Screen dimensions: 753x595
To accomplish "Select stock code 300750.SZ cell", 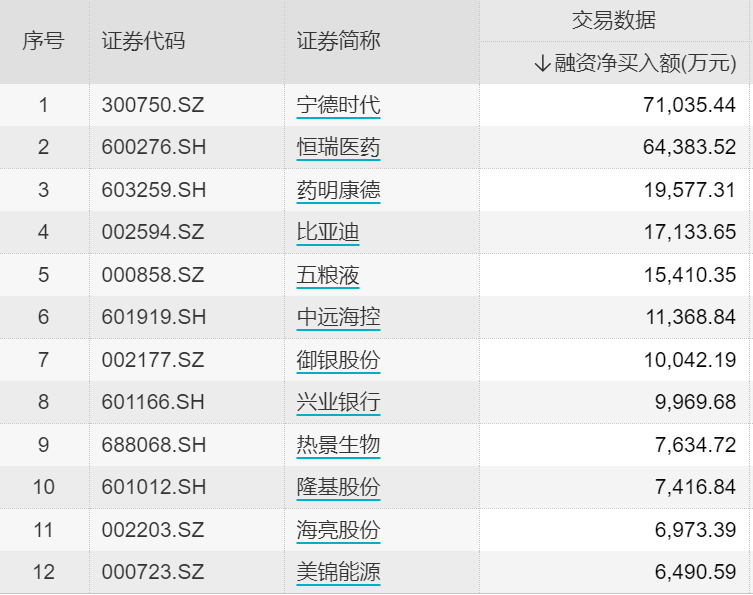I will click(152, 105).
